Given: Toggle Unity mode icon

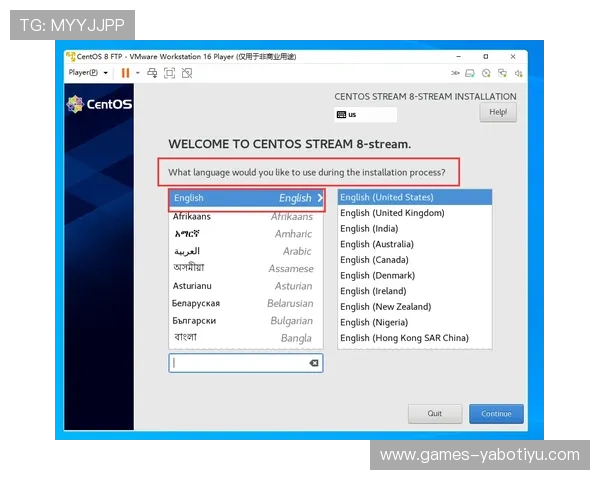Looking at the screenshot, I should click(x=187, y=73).
